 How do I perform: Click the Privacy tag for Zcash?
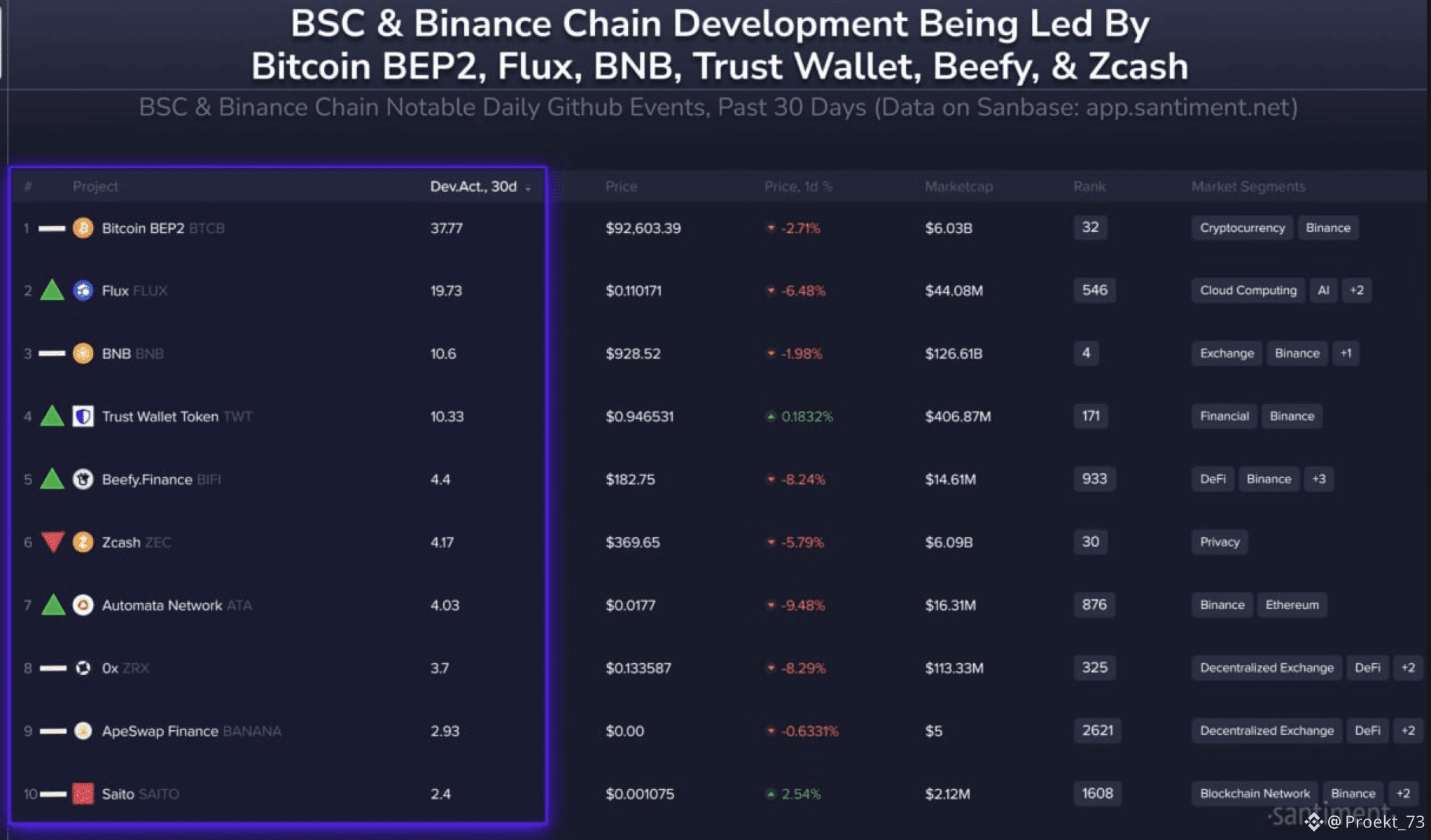tap(1219, 542)
